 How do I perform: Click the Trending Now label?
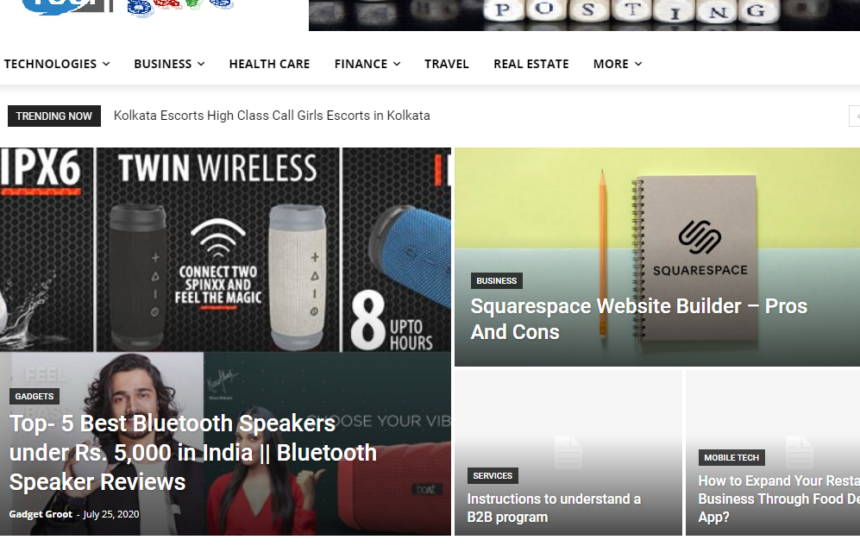[x=54, y=116]
